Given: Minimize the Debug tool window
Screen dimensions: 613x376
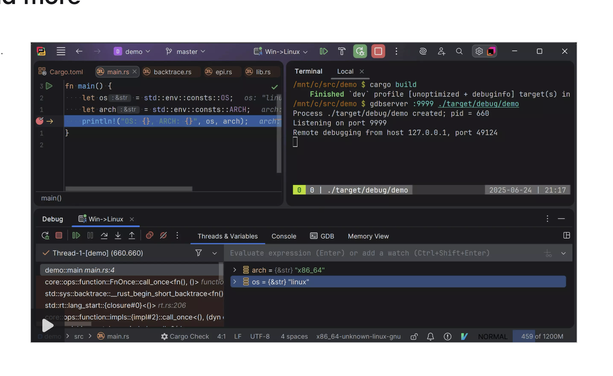Looking at the screenshot, I should click(561, 218).
